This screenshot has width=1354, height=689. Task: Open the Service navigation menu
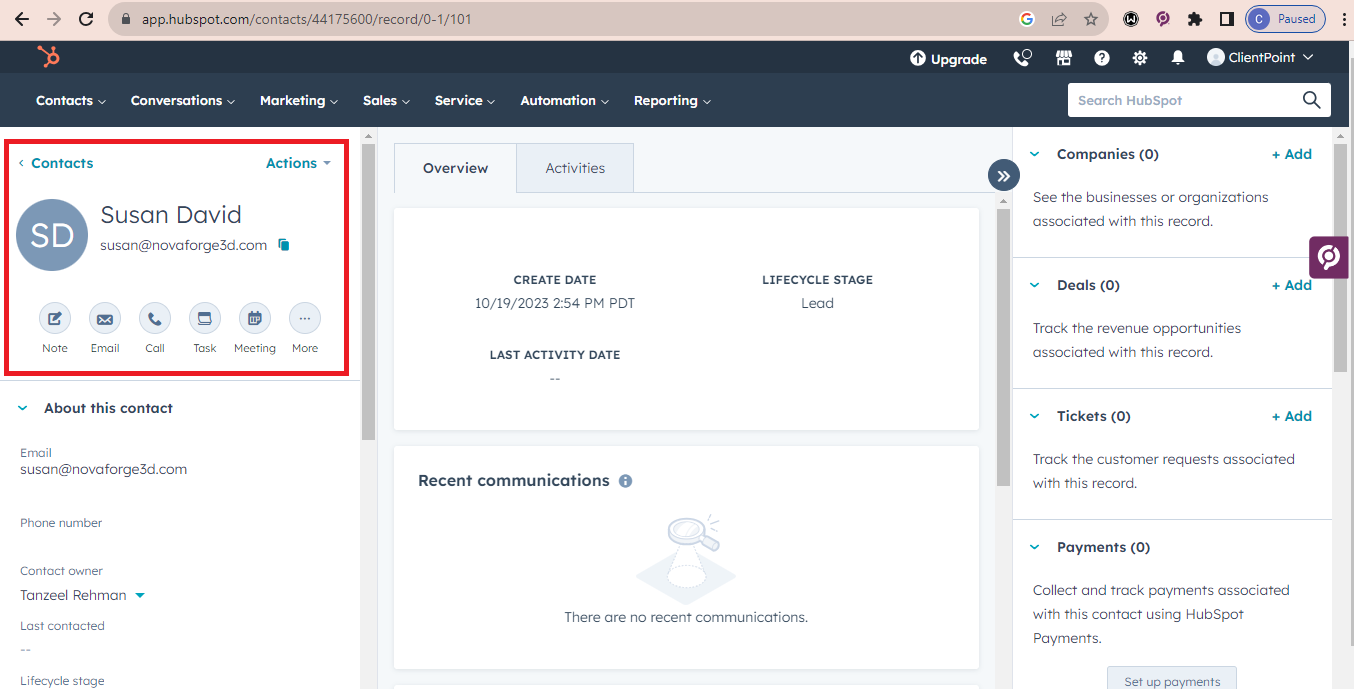[465, 100]
